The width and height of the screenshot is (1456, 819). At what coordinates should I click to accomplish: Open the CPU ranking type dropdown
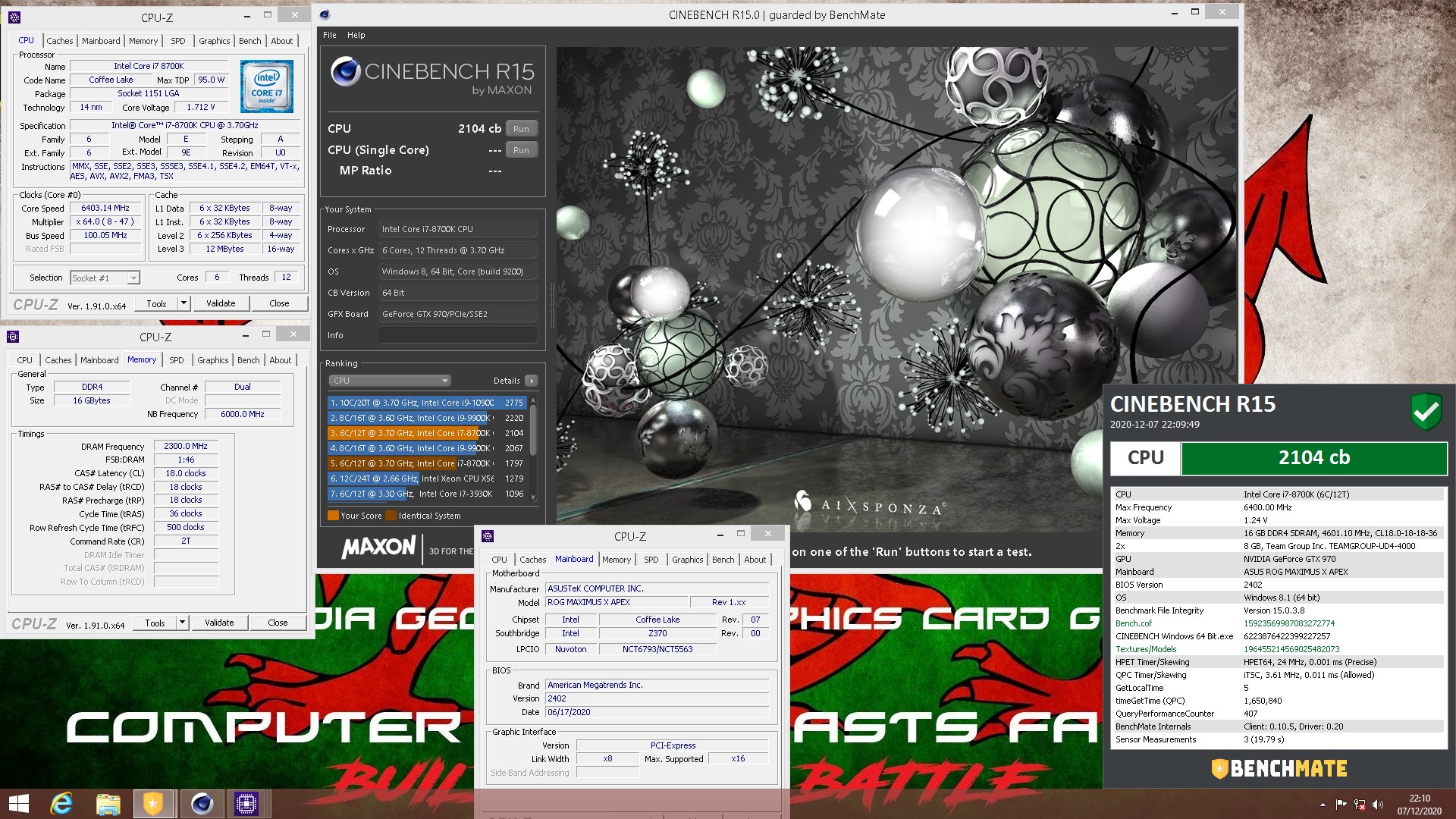[390, 381]
